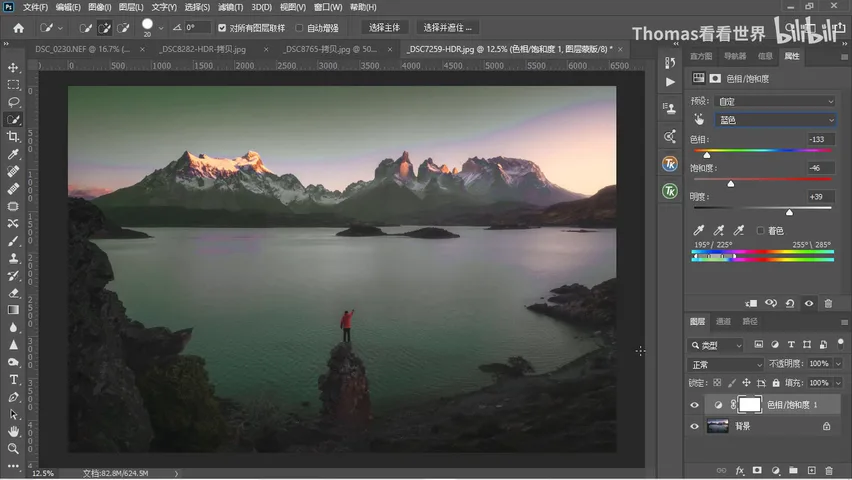Select the Eraser tool
This screenshot has height=480, width=852.
14,293
